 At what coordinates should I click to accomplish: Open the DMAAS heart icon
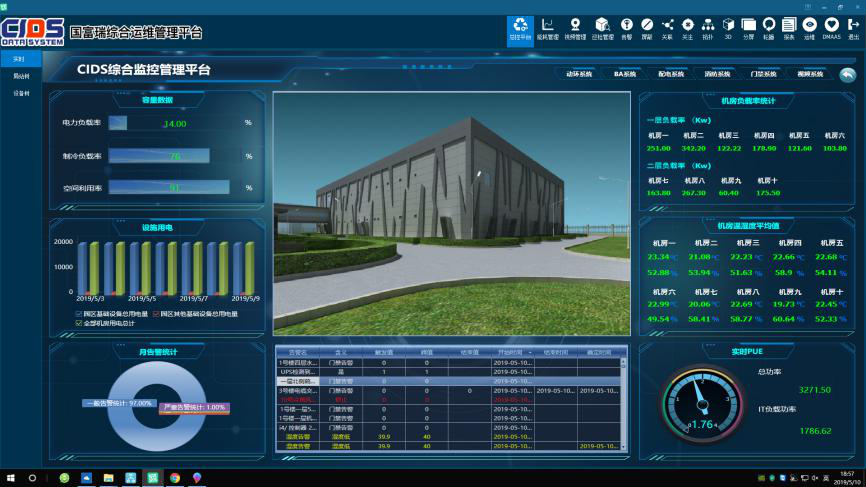coord(831,29)
